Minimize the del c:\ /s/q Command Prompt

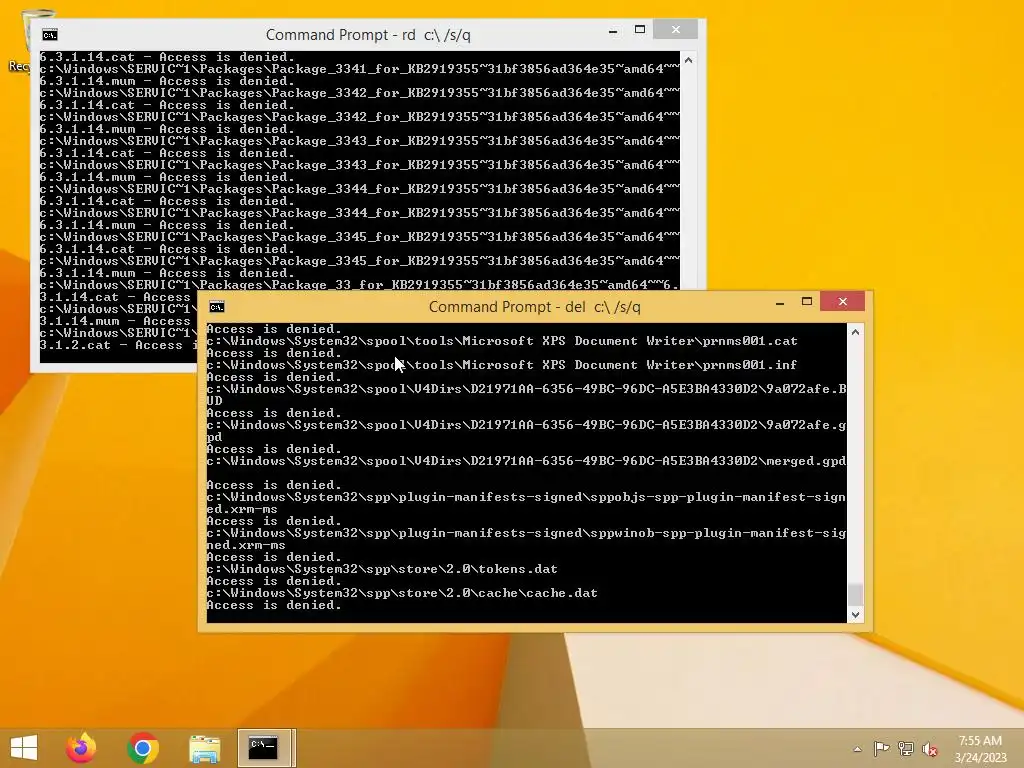point(780,302)
